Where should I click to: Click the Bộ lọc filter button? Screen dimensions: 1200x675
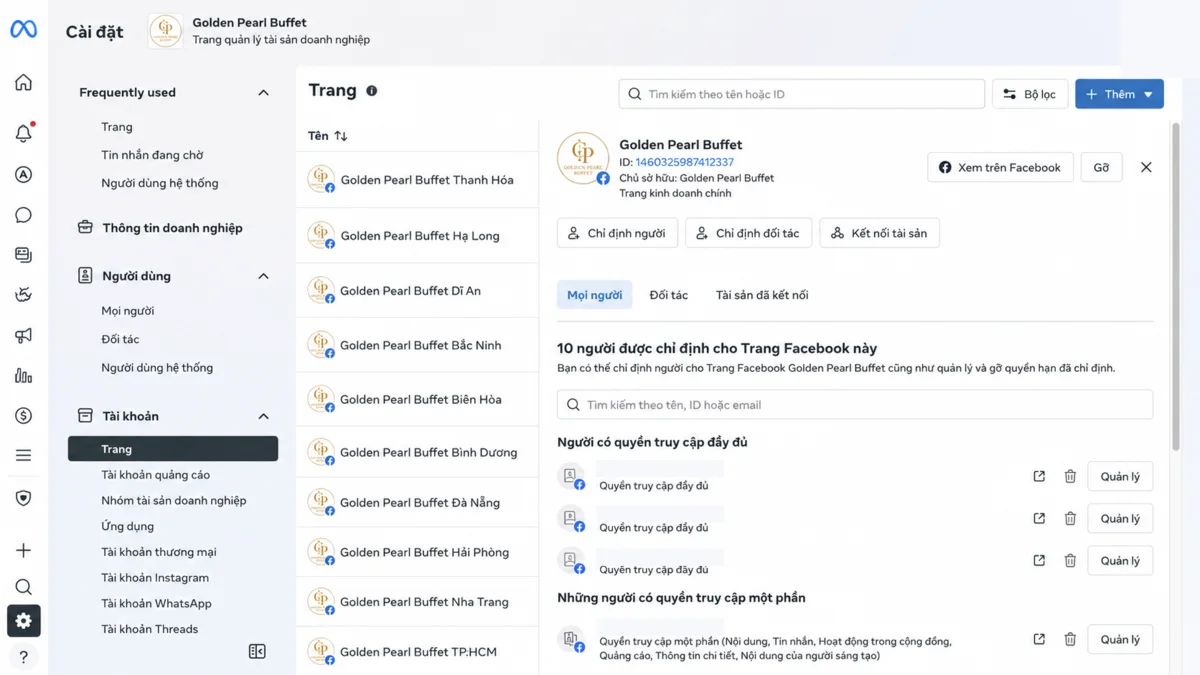(1030, 94)
